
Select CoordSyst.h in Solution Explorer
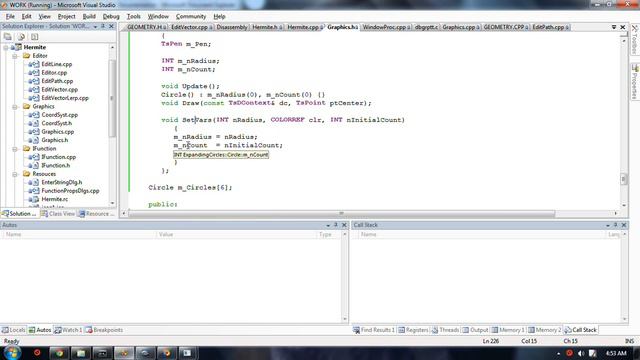(57, 123)
